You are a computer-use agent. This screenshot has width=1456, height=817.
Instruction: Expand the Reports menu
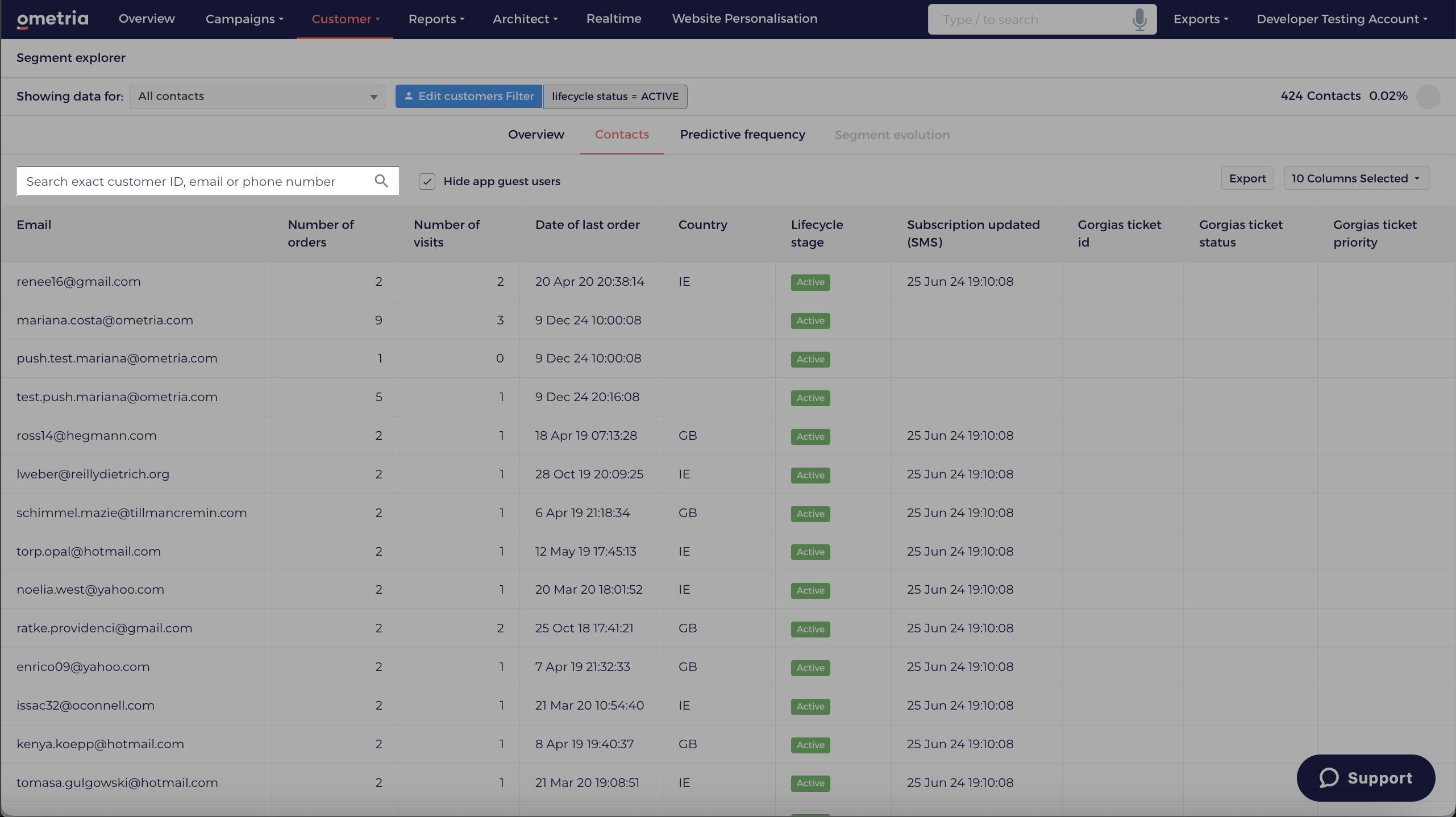[x=436, y=19]
